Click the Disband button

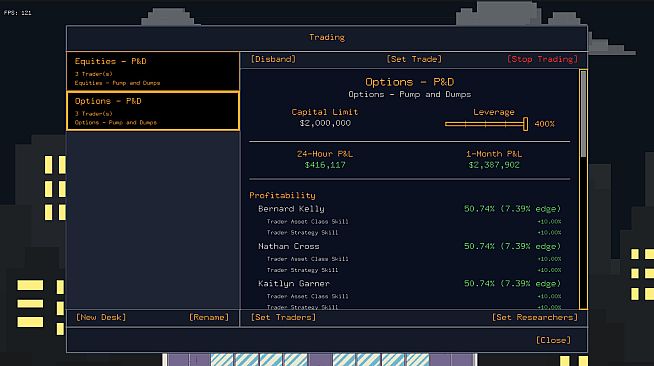tap(273, 59)
